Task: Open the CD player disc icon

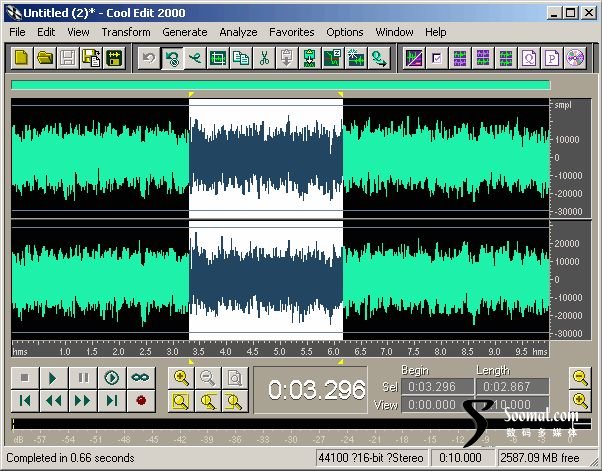Action: (x=575, y=58)
